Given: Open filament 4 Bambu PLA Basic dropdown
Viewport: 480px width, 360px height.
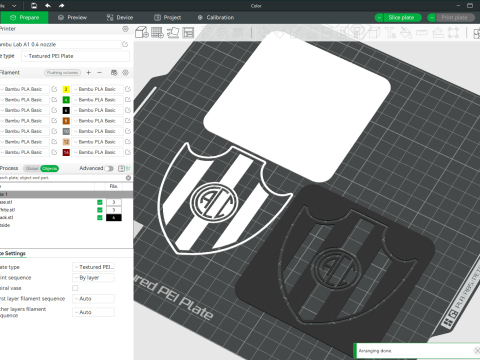Looking at the screenshot, I should tap(97, 99).
